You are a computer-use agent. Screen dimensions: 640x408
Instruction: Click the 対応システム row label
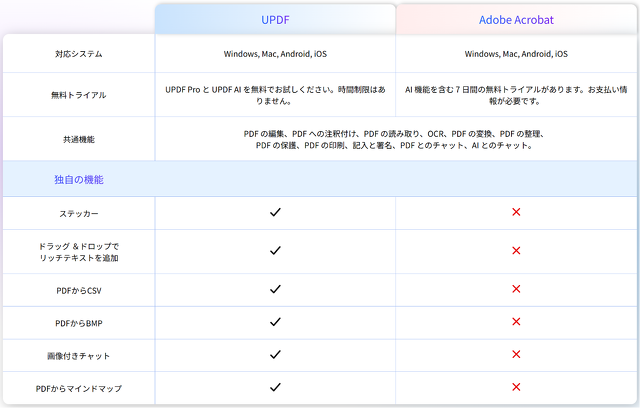pyautogui.click(x=79, y=54)
